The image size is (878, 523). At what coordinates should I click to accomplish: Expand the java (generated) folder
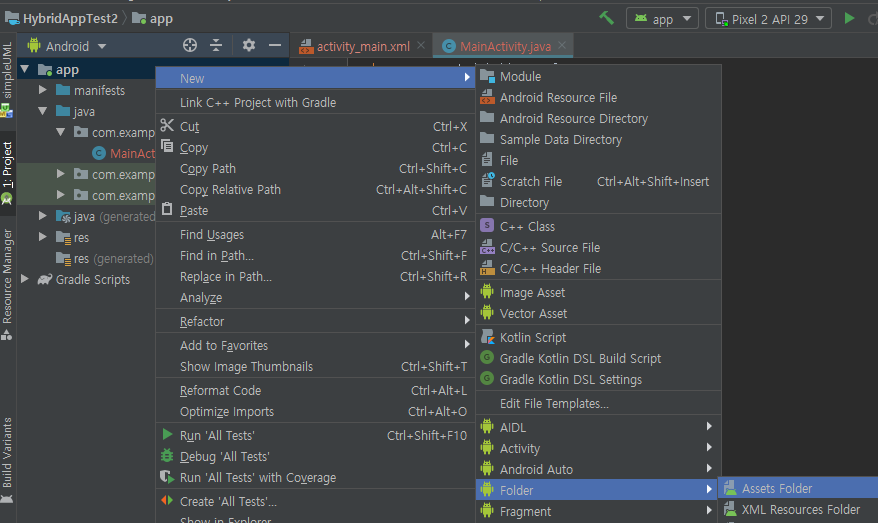[x=43, y=216]
